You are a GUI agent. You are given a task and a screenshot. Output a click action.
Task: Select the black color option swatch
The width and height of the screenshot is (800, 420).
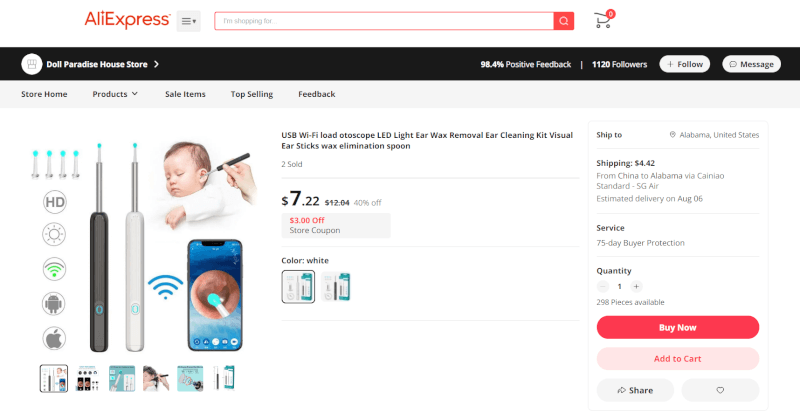pos(336,287)
